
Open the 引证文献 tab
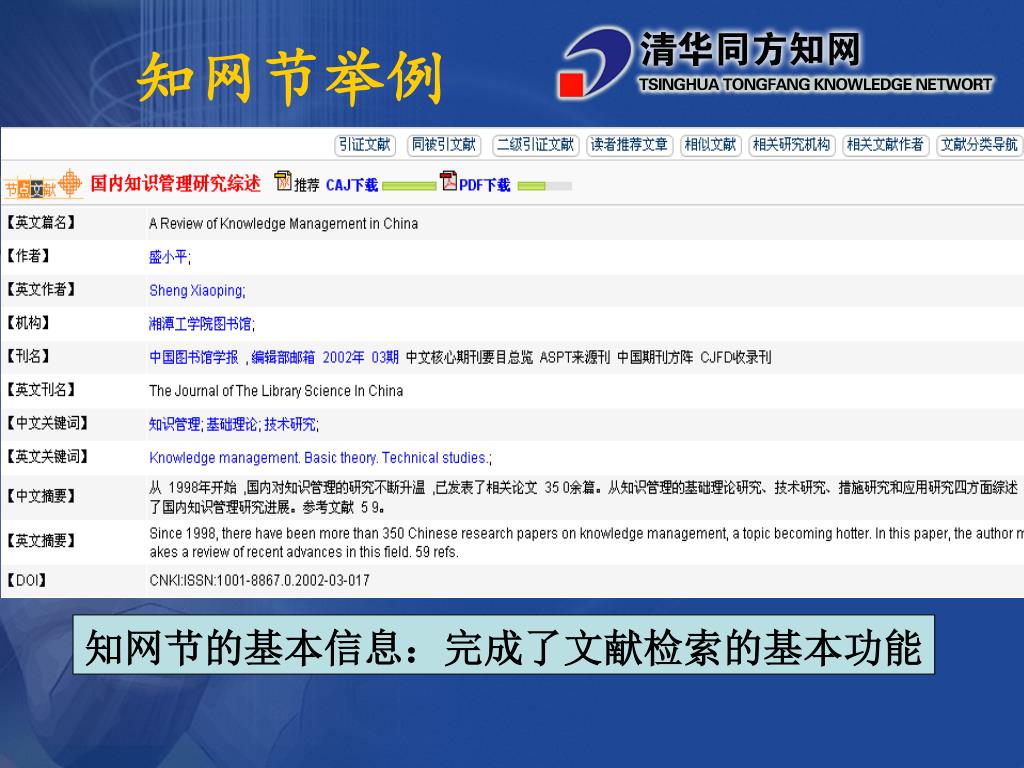click(x=365, y=144)
